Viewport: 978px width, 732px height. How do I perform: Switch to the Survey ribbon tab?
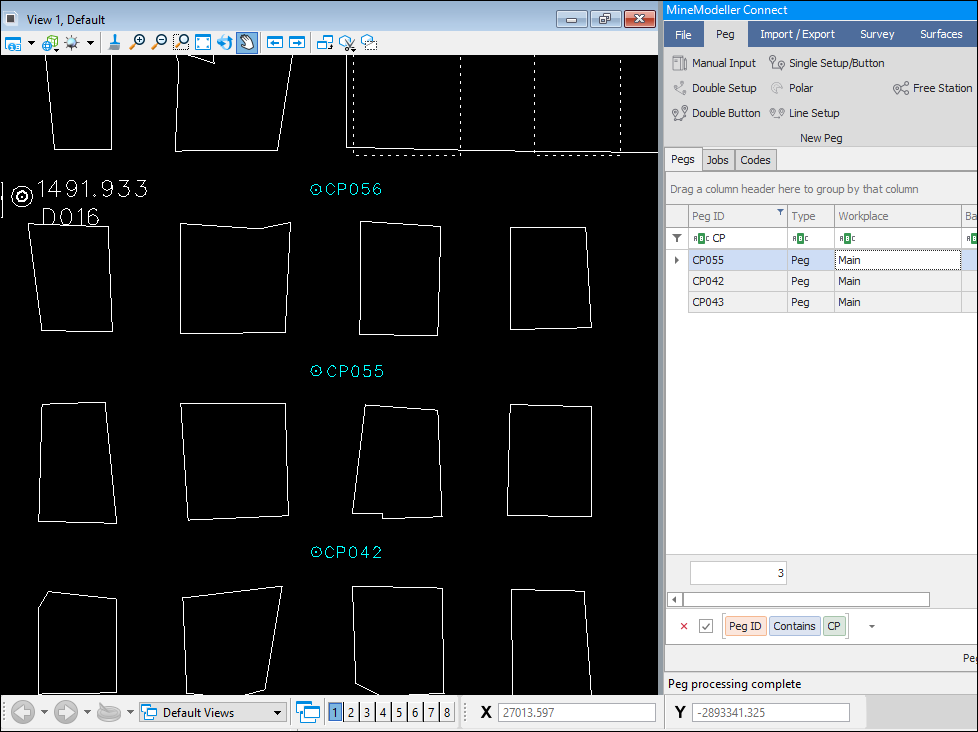[877, 34]
